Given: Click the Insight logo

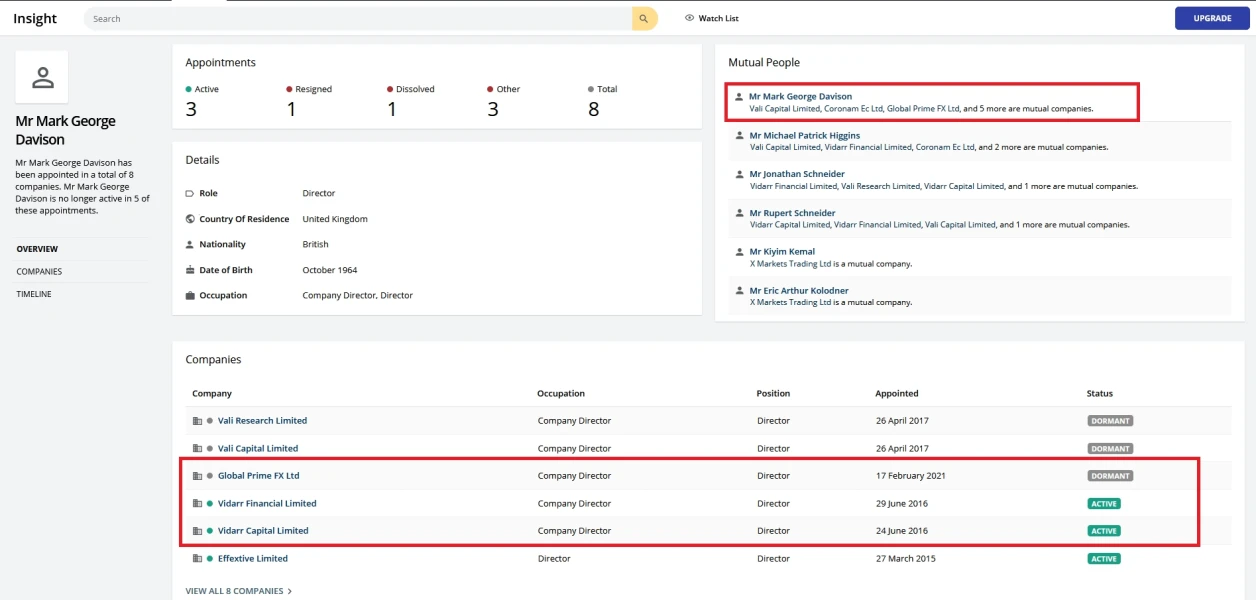Looking at the screenshot, I should click(35, 18).
